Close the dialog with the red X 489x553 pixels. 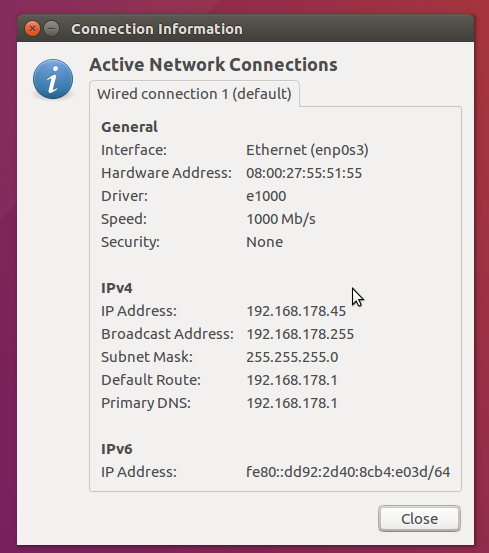click(x=32, y=29)
